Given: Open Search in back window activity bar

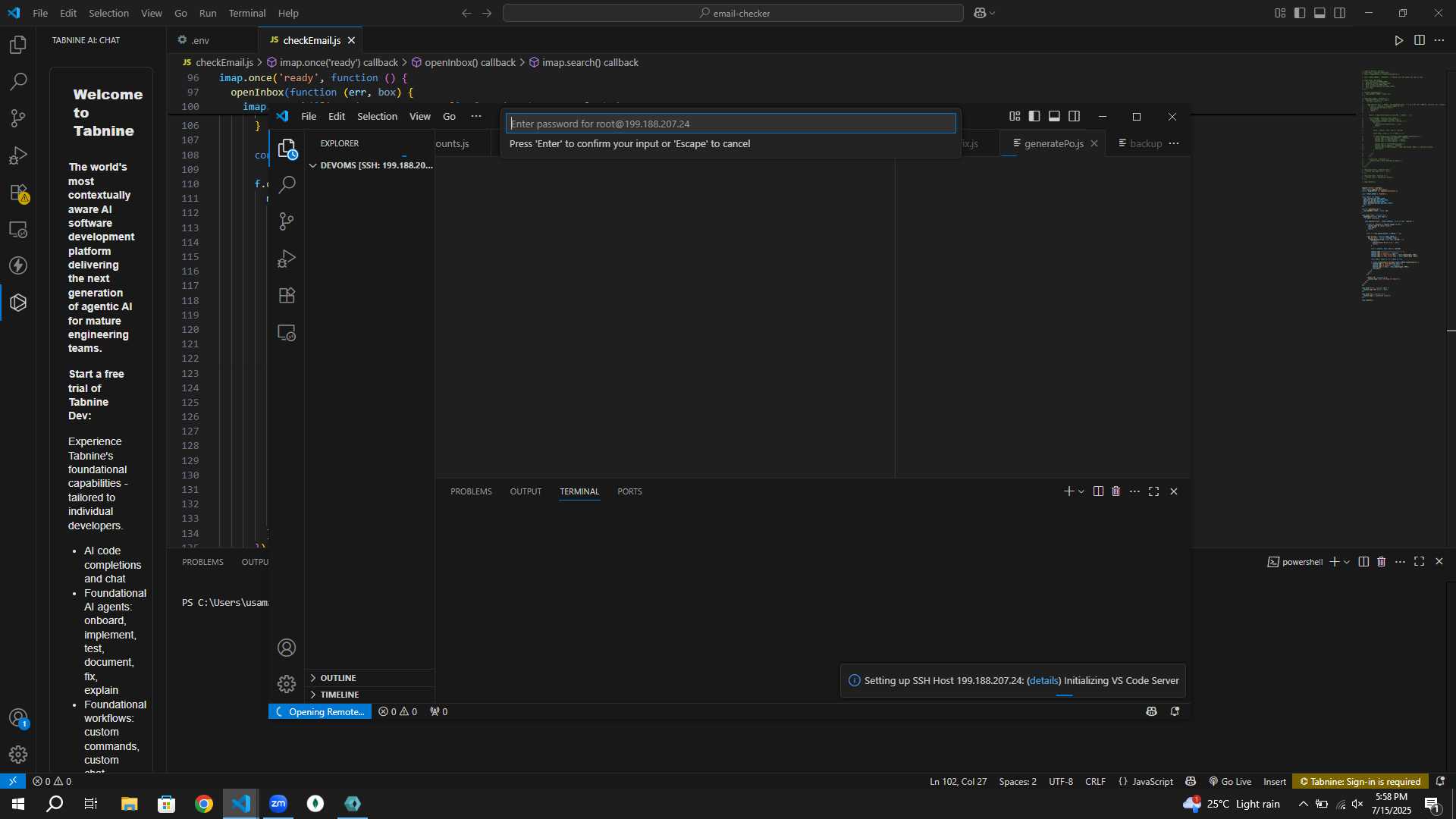Looking at the screenshot, I should (18, 81).
